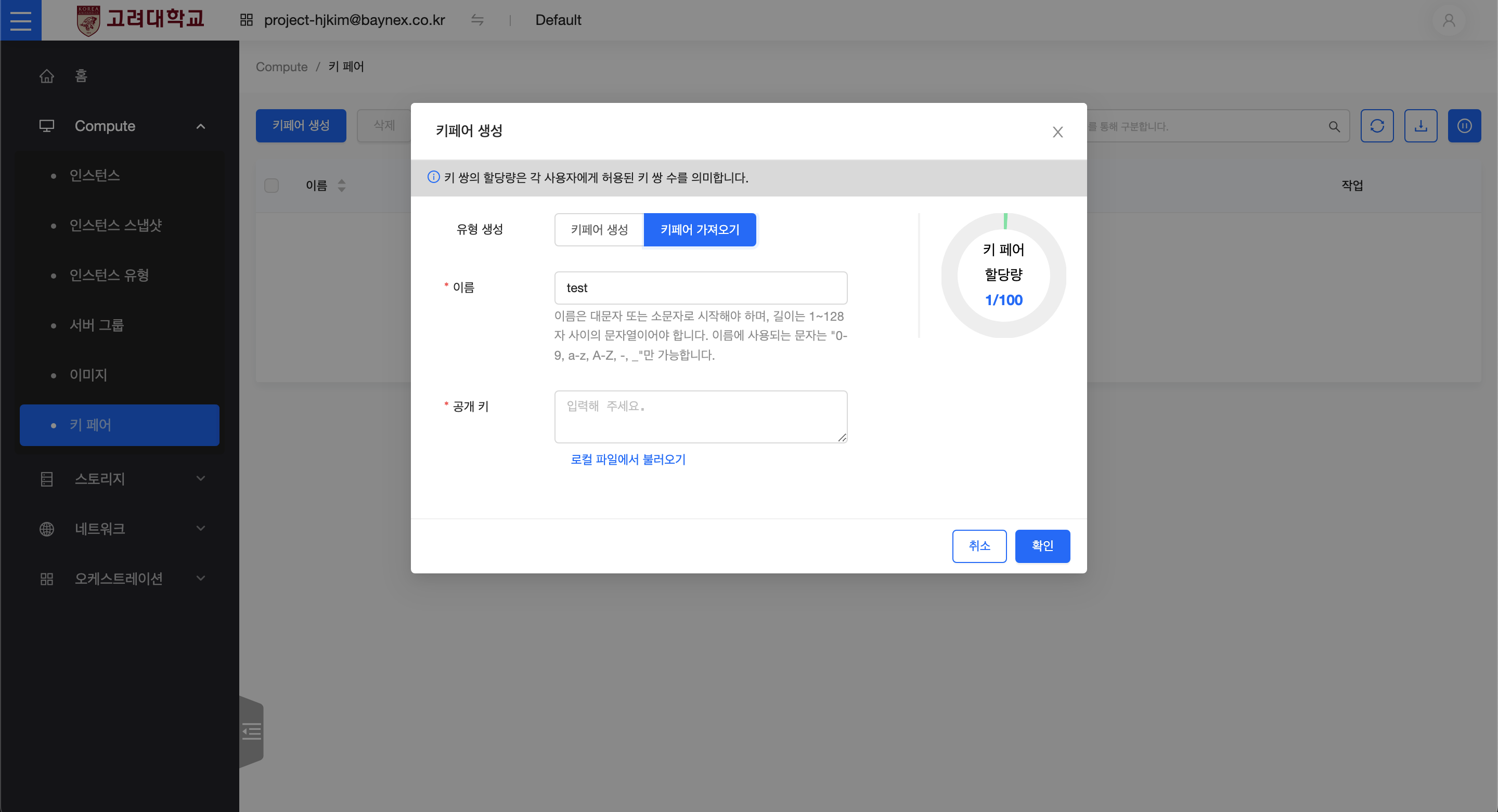Click the Storage server icon
The width and height of the screenshot is (1498, 812).
[46, 479]
